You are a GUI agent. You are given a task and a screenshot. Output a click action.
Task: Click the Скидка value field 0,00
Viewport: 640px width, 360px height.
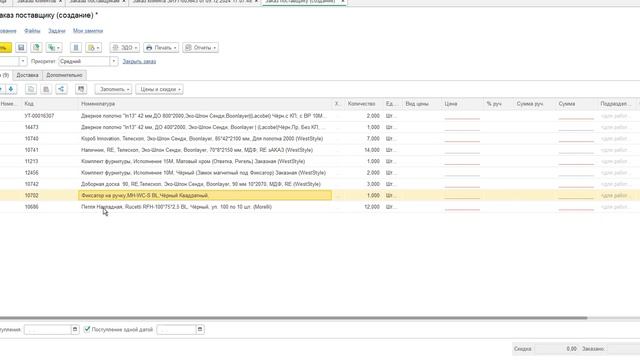(556, 349)
